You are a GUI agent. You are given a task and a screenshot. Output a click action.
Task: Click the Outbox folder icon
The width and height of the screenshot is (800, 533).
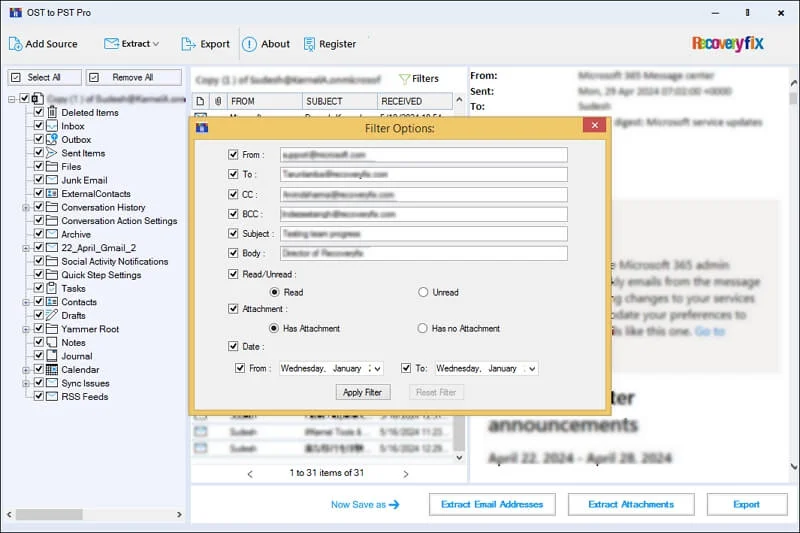point(52,139)
